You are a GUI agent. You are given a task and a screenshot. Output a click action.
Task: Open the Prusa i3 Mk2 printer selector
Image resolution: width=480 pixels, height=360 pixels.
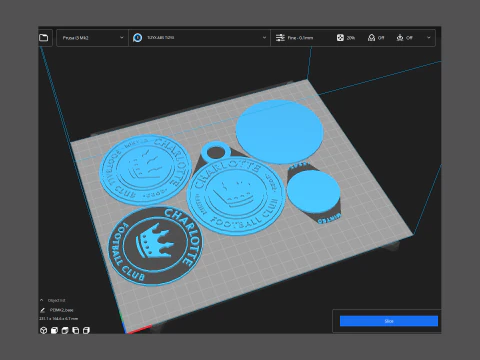point(92,38)
